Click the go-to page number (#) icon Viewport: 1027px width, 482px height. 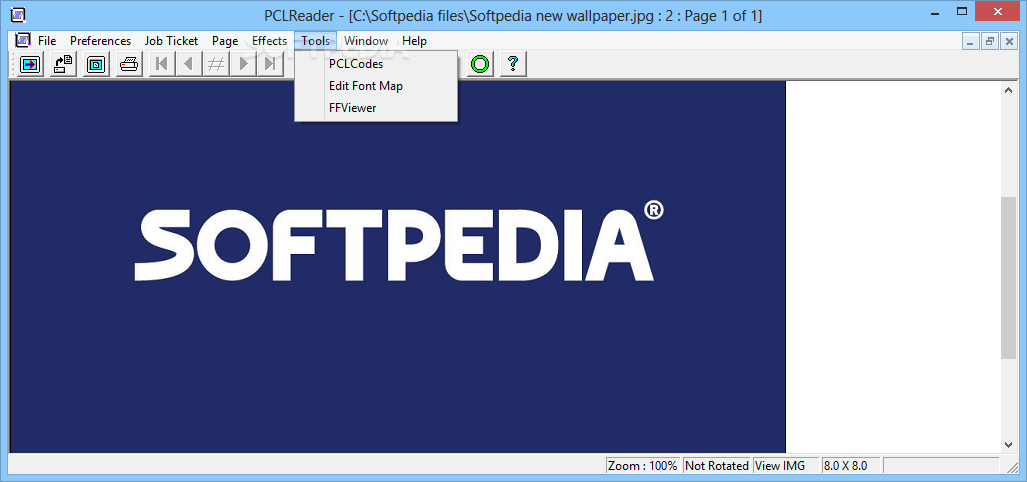[x=215, y=64]
